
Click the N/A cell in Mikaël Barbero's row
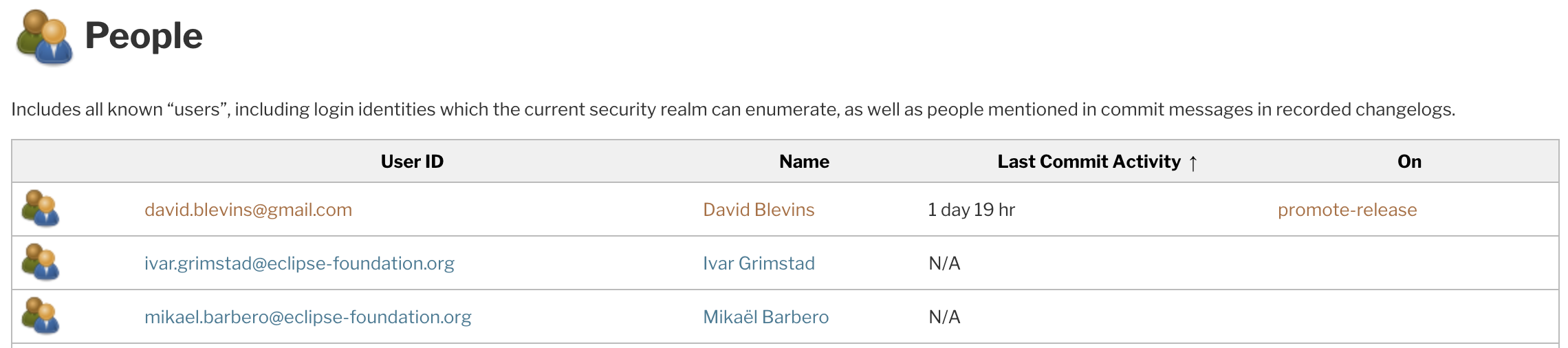pos(944,317)
